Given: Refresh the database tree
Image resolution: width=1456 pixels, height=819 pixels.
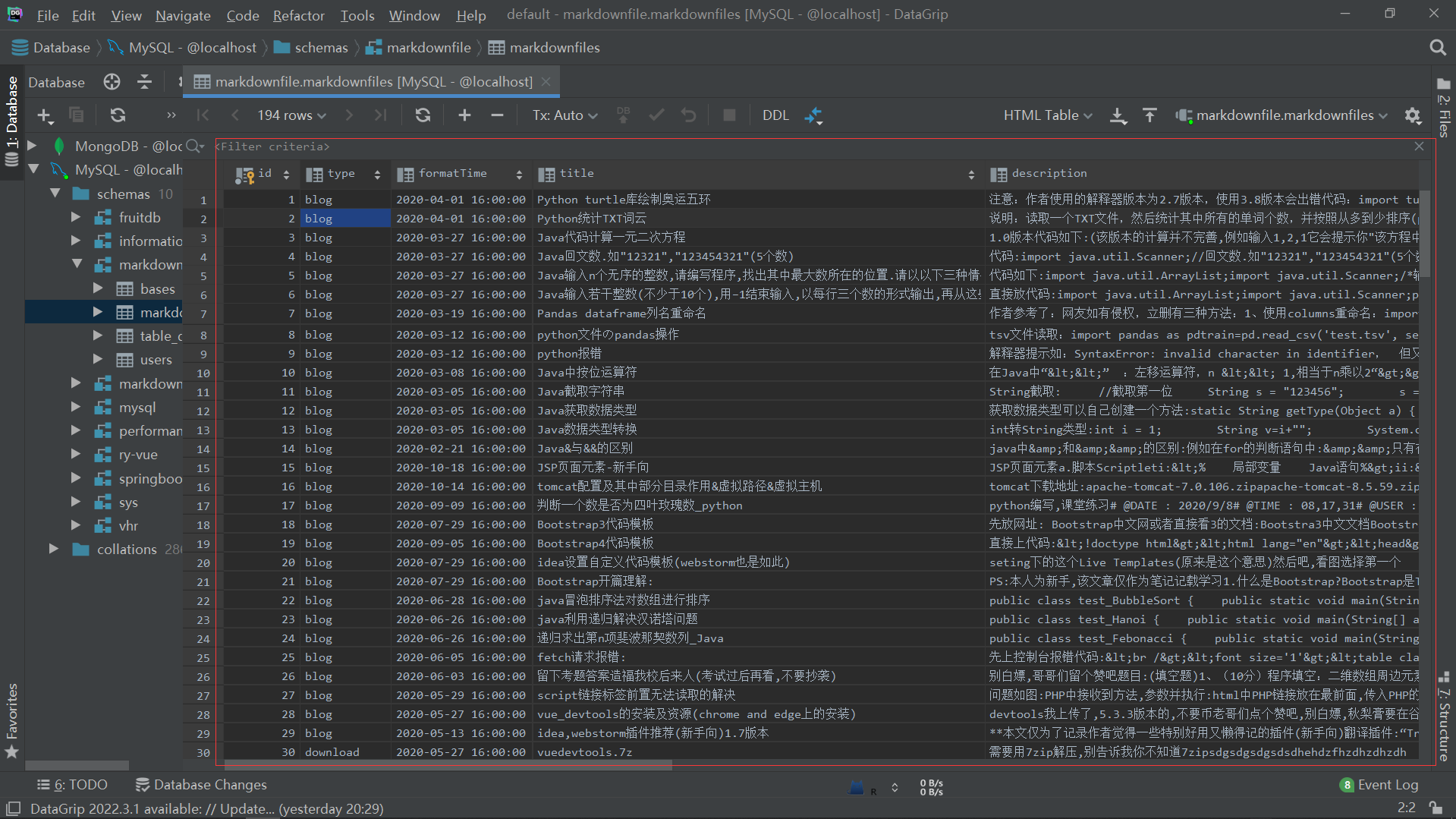Looking at the screenshot, I should 118,115.
